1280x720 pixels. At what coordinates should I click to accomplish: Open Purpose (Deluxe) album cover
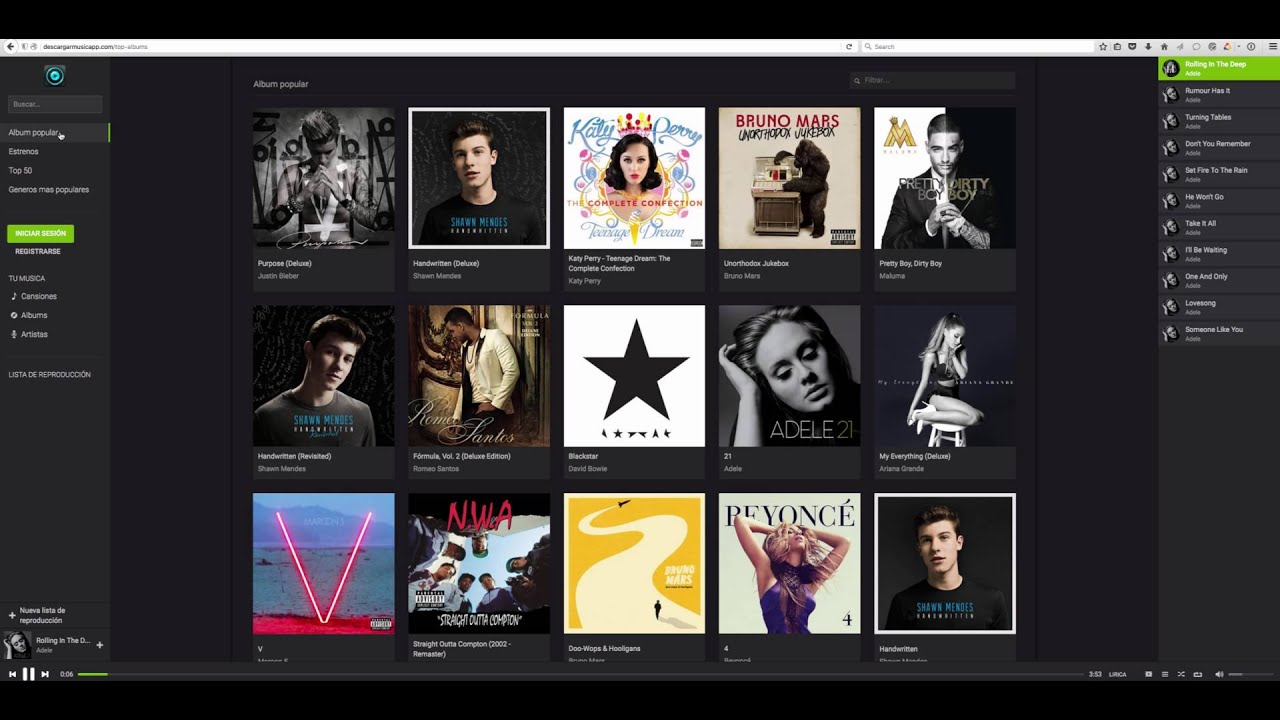pos(324,178)
